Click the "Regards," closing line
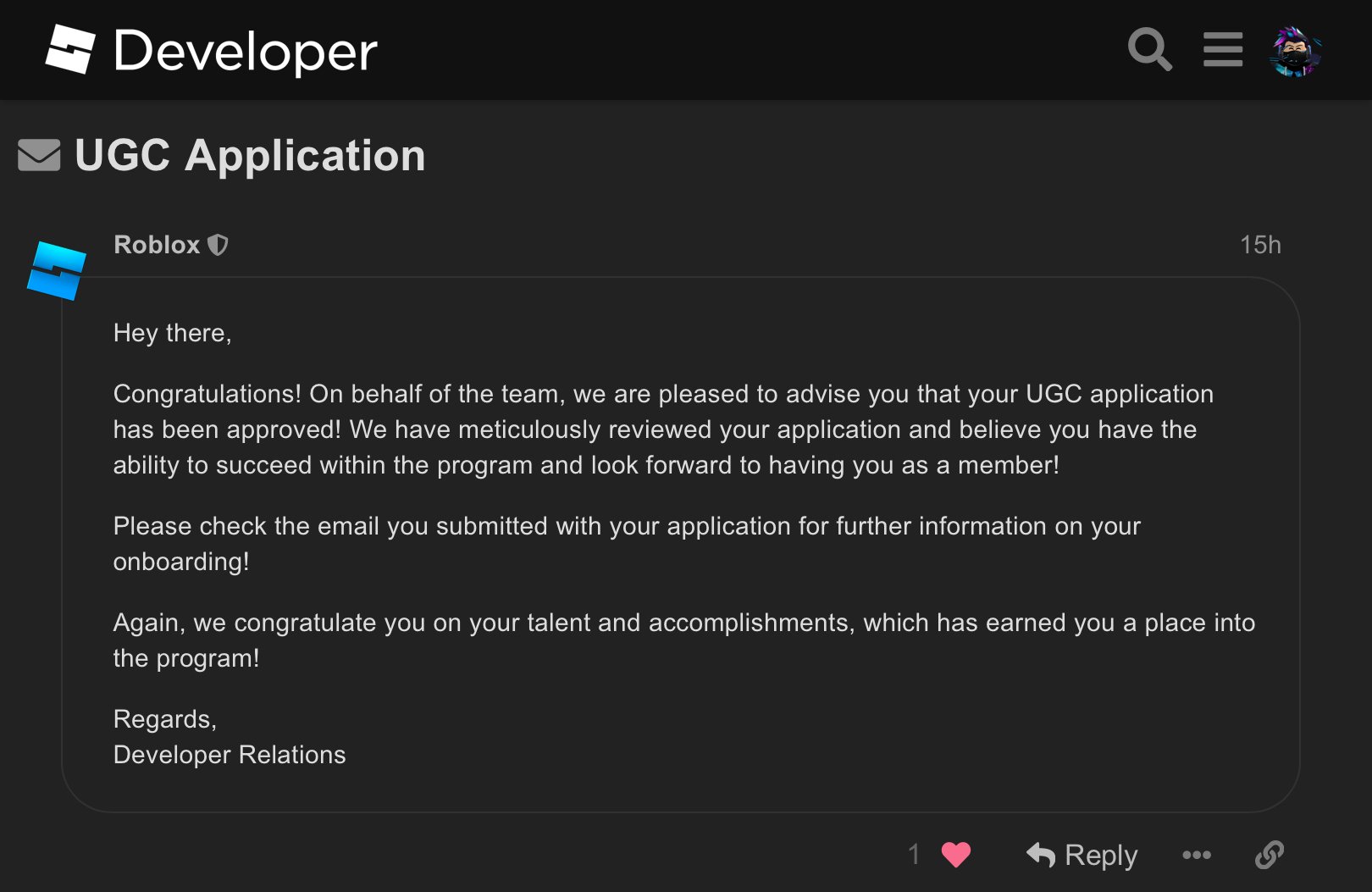The width and height of the screenshot is (1372, 892). (x=165, y=719)
